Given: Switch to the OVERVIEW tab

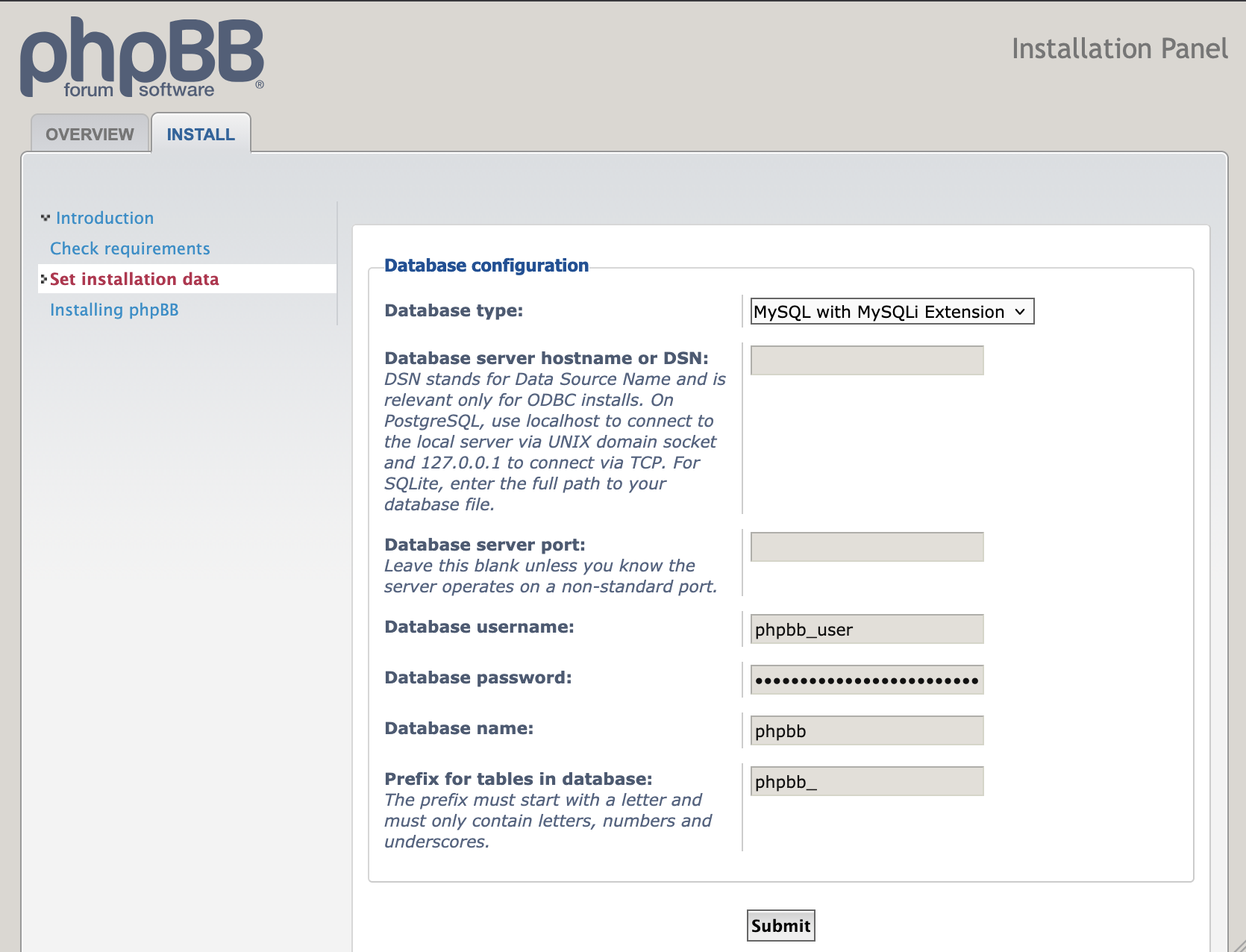Looking at the screenshot, I should 89,134.
